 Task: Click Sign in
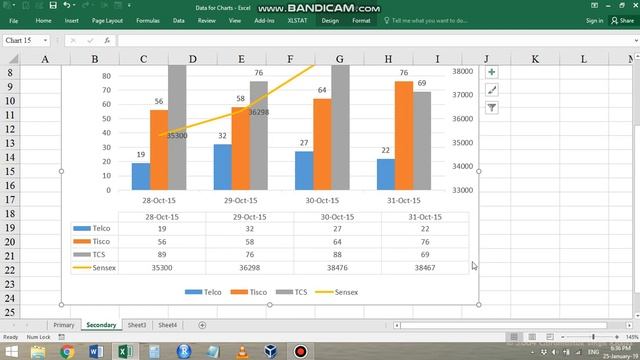click(594, 20)
